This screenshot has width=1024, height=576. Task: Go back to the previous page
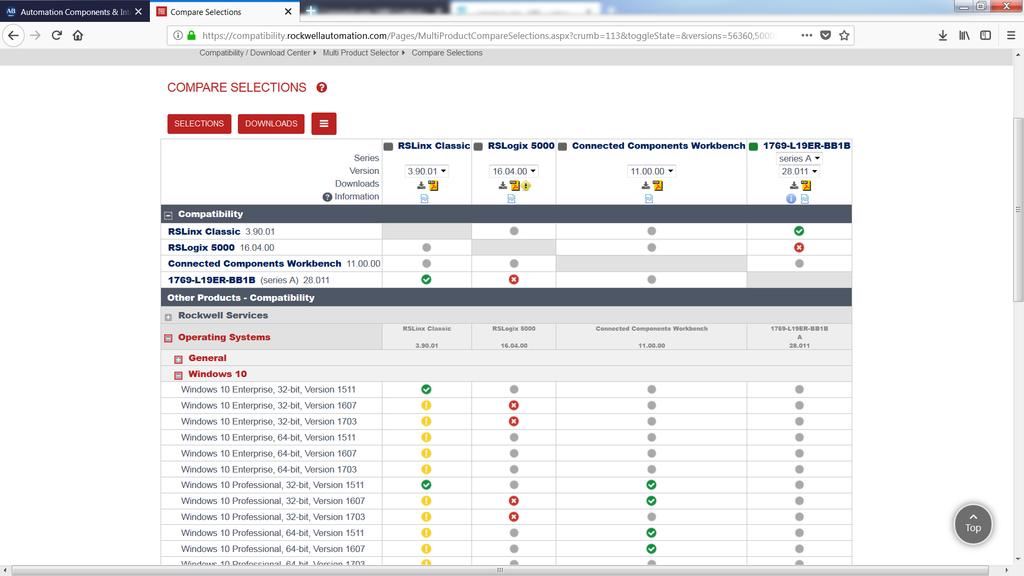click(x=14, y=35)
